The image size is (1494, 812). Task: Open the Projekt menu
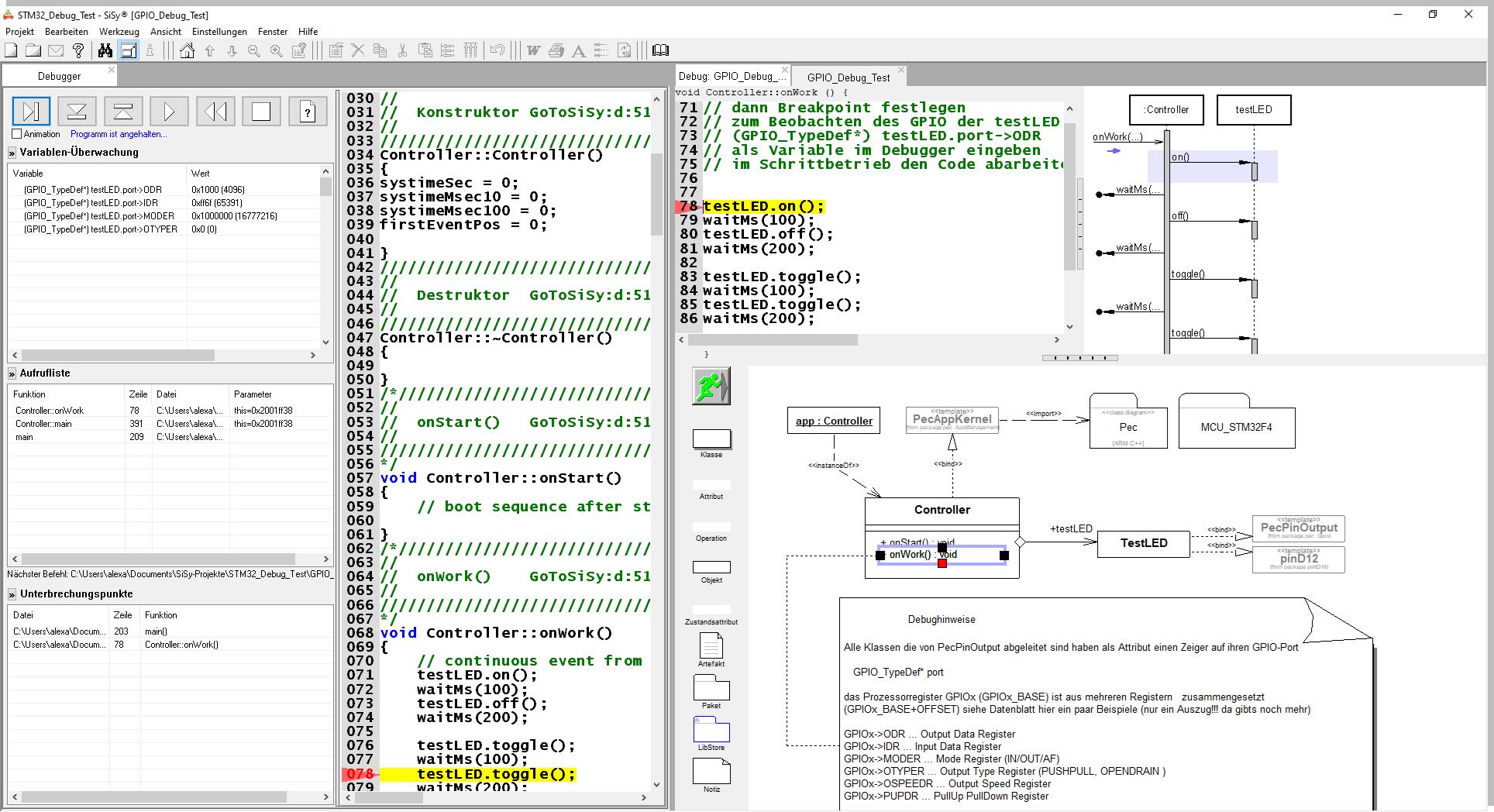click(19, 32)
